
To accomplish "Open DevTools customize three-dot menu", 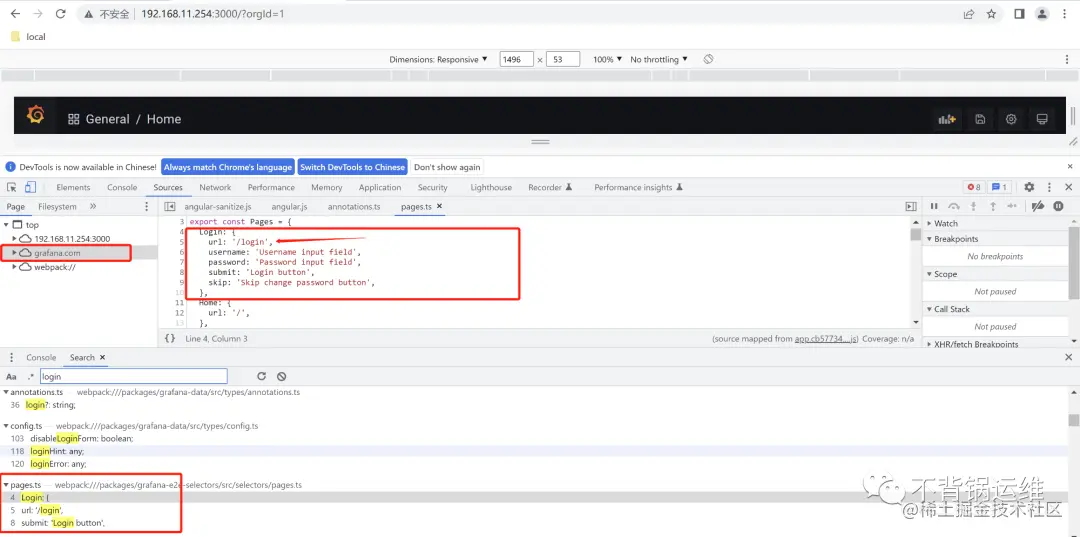I will pyautogui.click(x=1049, y=187).
